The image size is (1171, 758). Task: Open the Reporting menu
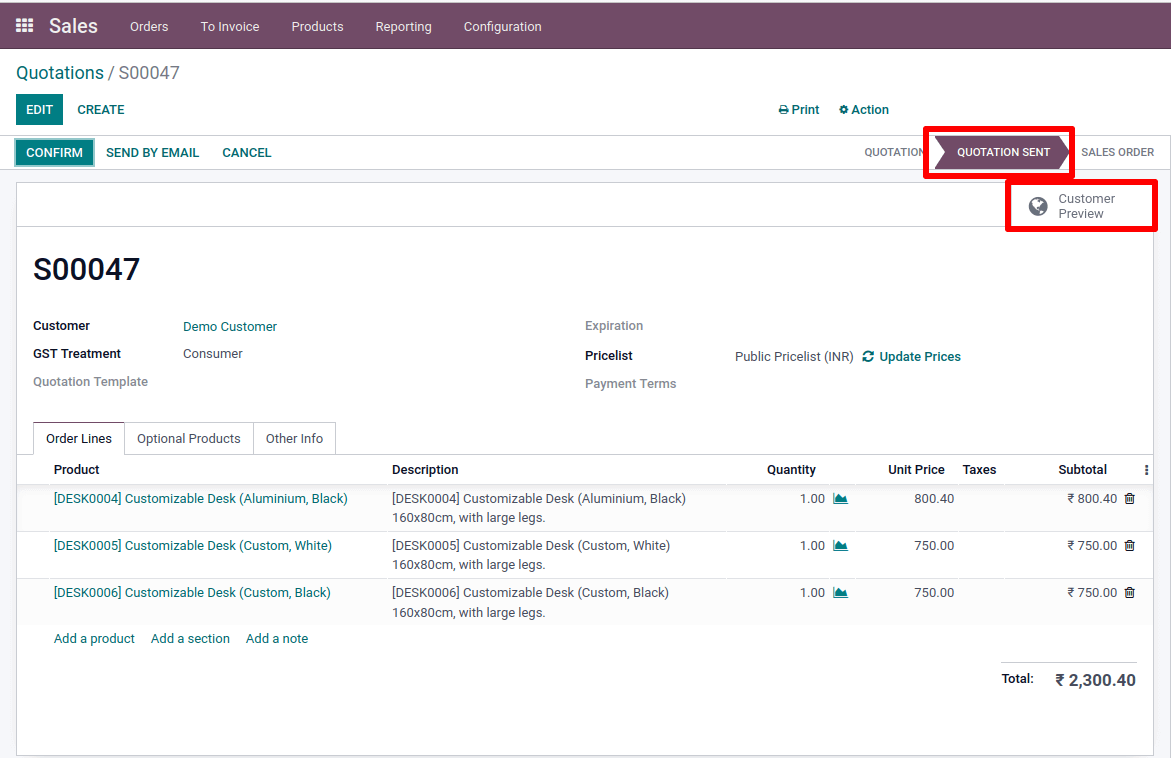click(x=403, y=26)
